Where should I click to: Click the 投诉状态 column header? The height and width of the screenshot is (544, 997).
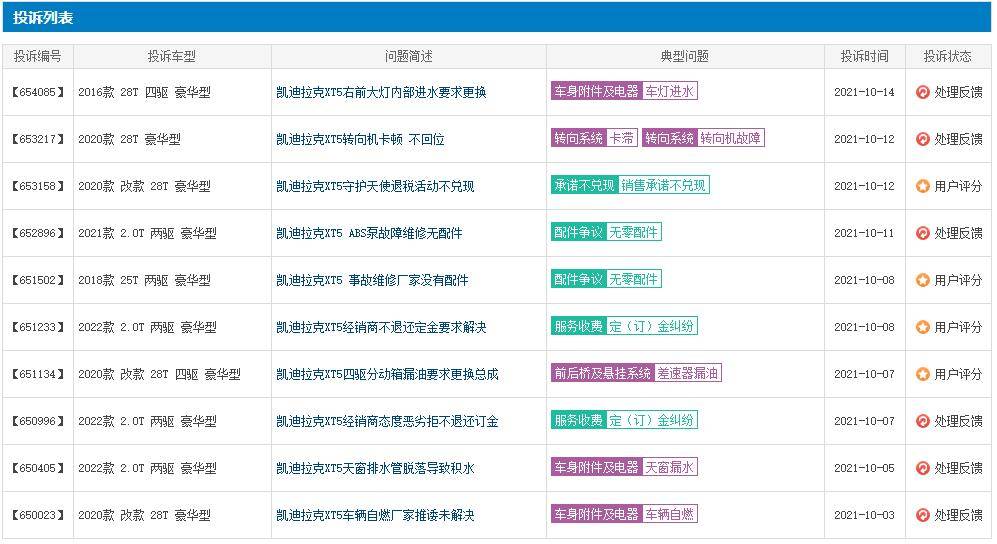pyautogui.click(x=947, y=57)
